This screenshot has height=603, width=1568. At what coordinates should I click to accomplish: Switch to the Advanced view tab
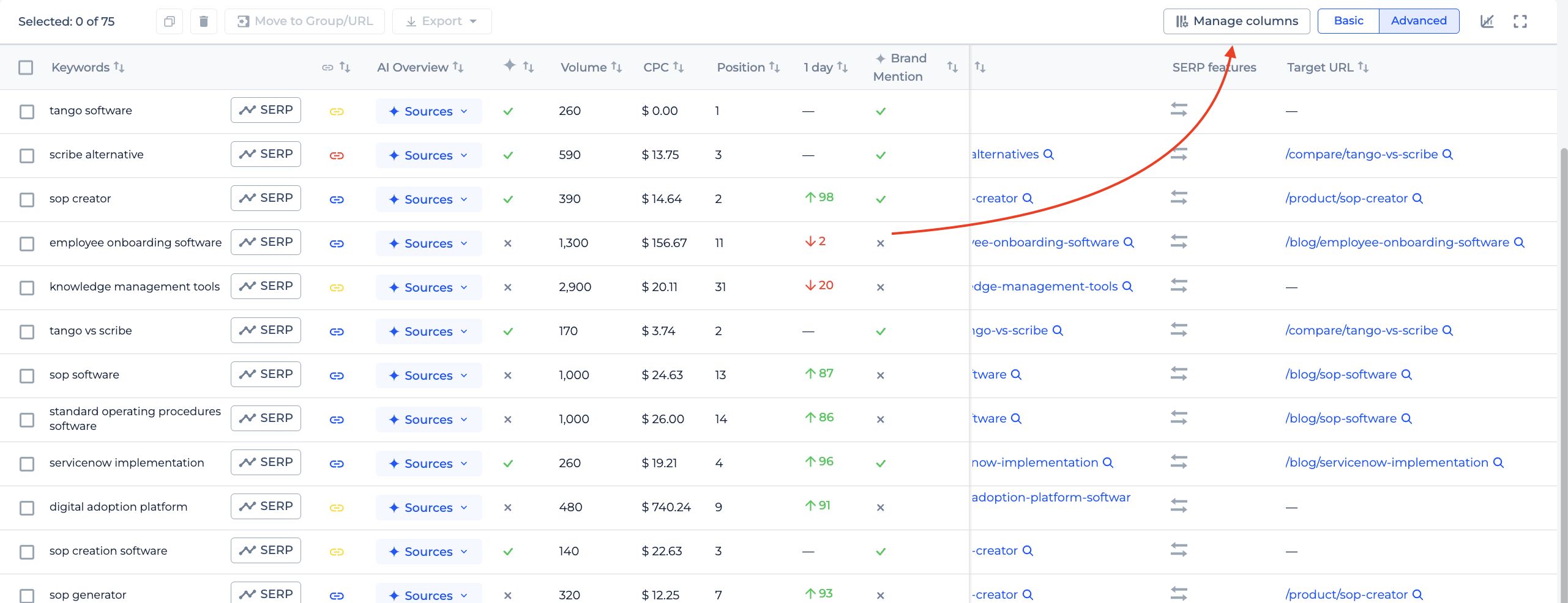tap(1419, 21)
